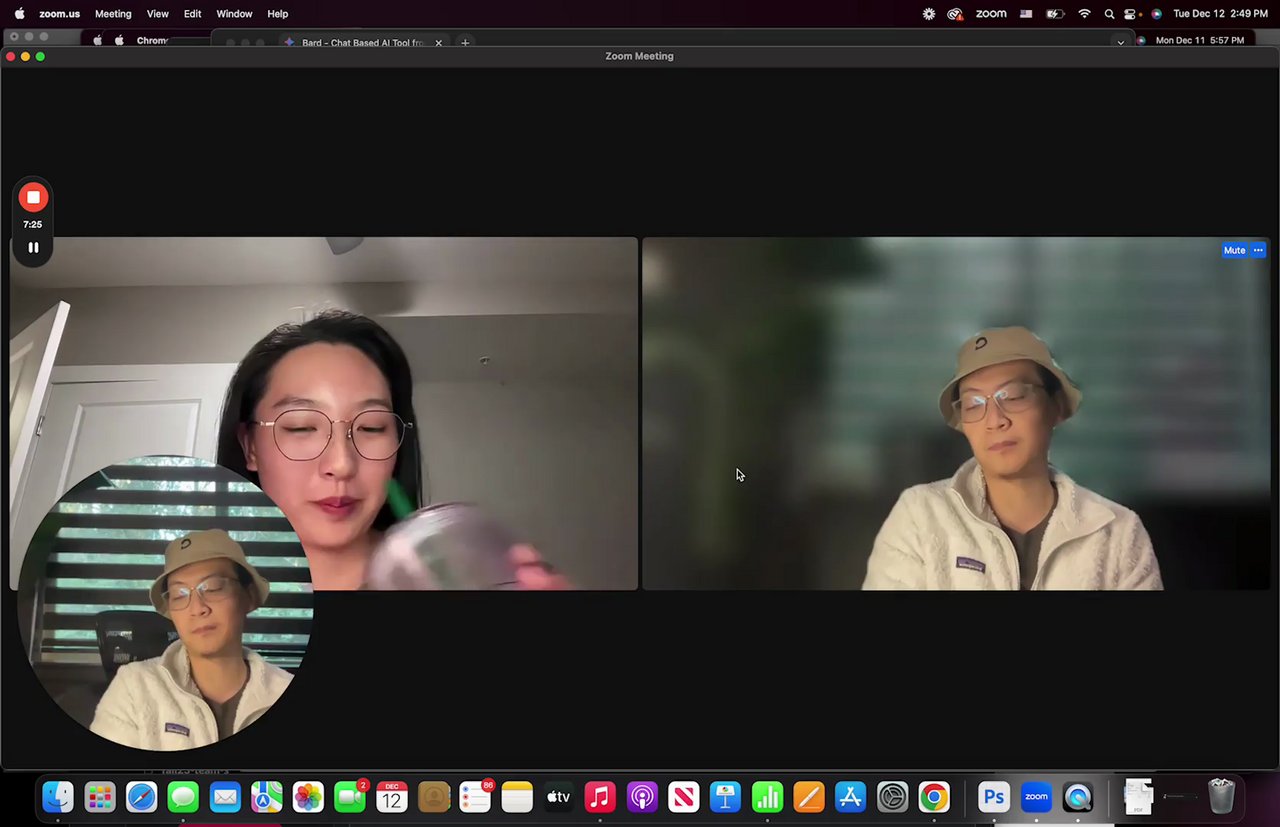Open the Creative Cloud menu bar icon
This screenshot has width=1280, height=827.
[955, 14]
